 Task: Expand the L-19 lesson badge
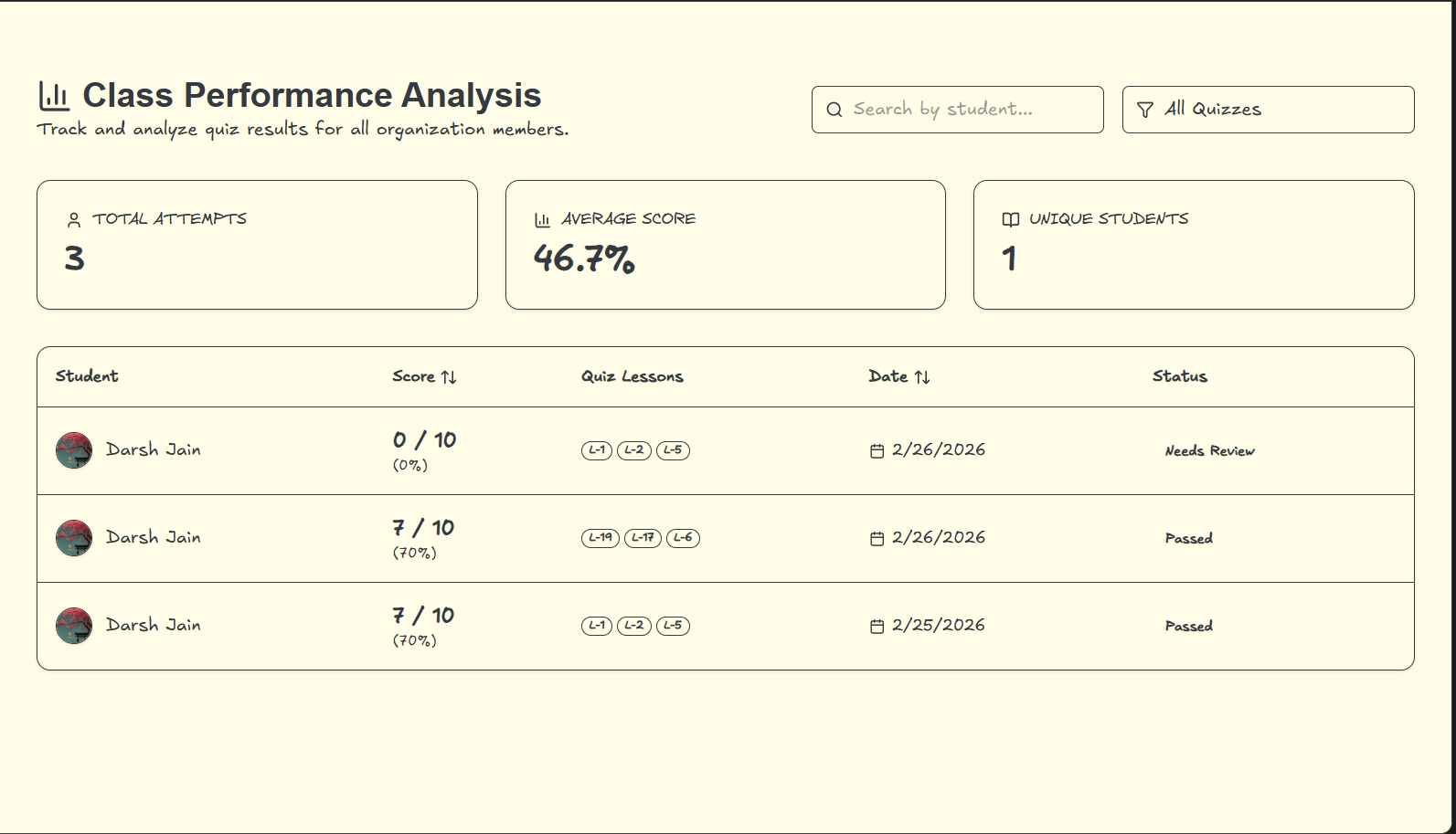point(600,538)
